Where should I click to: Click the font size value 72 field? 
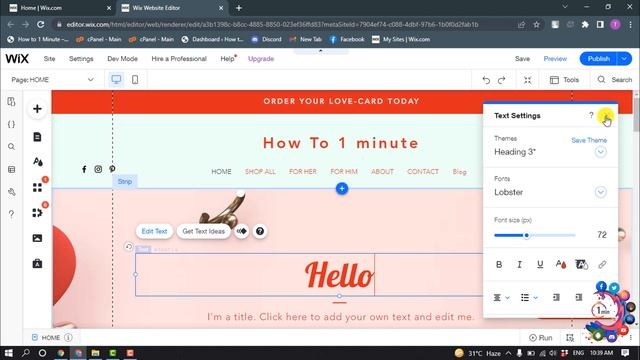601,235
